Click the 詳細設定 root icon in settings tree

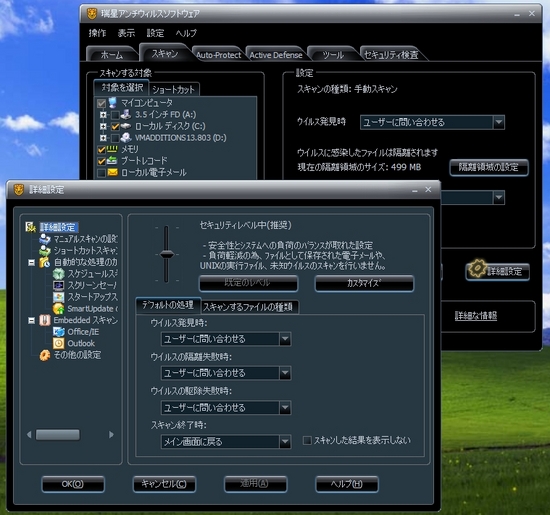tap(31, 227)
